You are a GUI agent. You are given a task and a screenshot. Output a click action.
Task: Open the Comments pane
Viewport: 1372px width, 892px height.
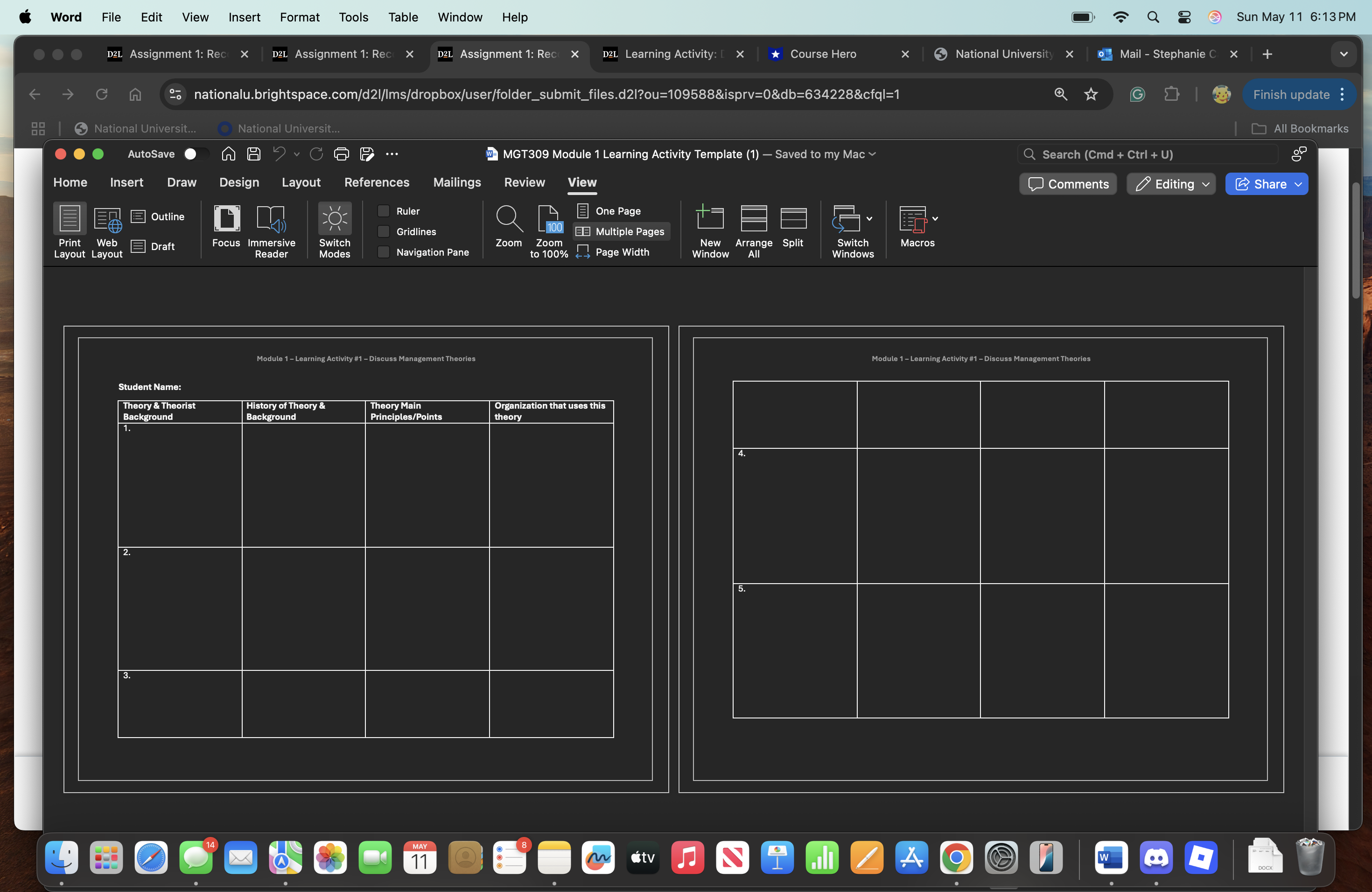[1067, 184]
